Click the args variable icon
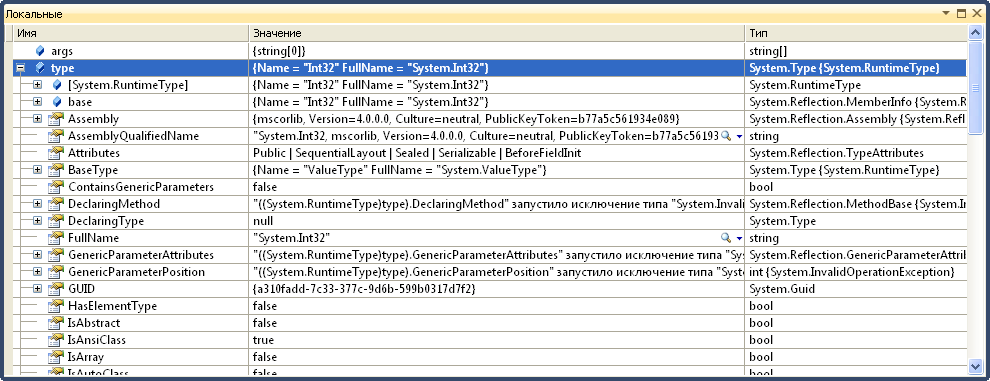 tap(40, 51)
